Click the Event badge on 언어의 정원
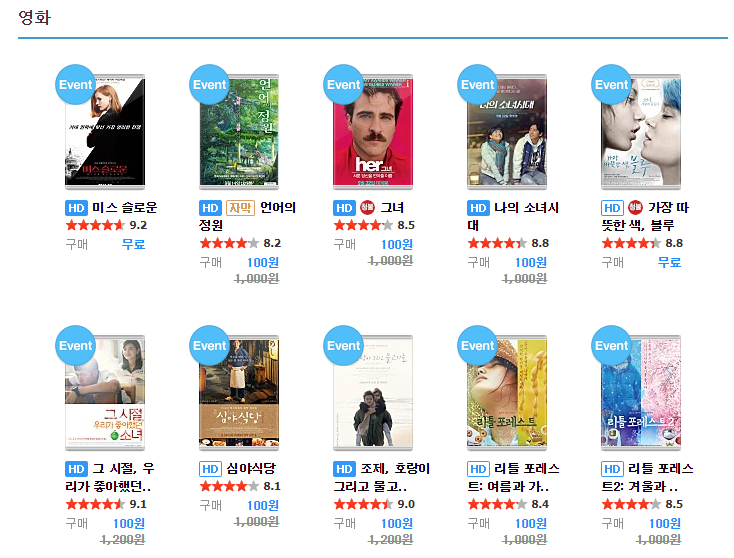734x558 pixels. pos(209,85)
